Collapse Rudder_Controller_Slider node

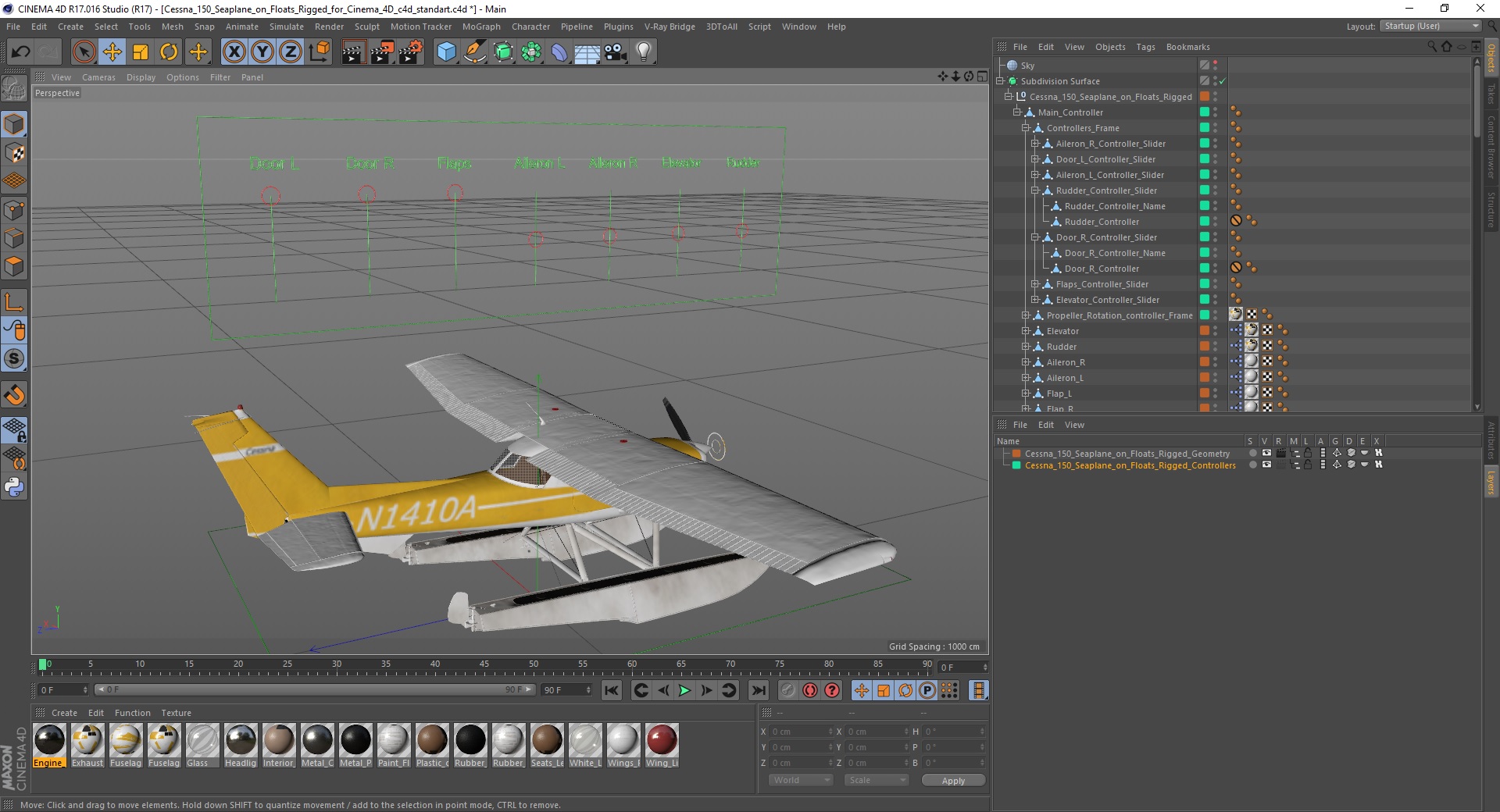pyautogui.click(x=1034, y=191)
